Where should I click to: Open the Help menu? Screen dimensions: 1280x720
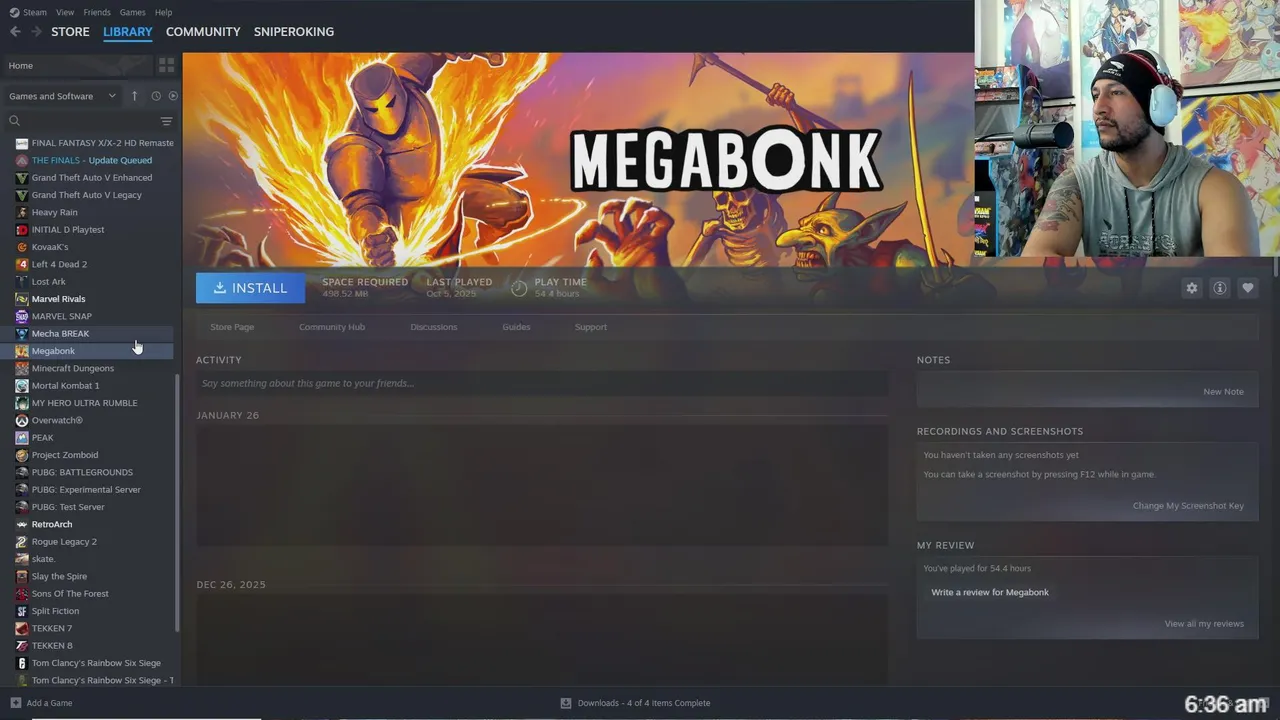(x=163, y=12)
